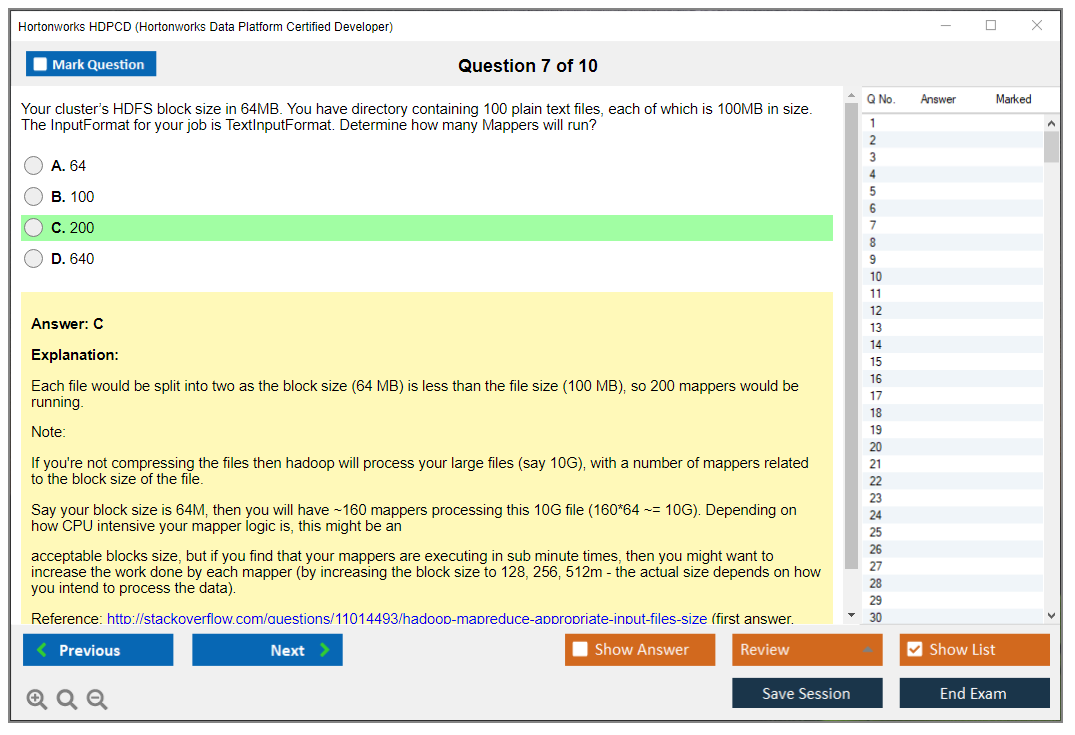The height and width of the screenshot is (735, 1075).
Task: Click the zoom reset magnifier icon
Action: pyautogui.click(x=67, y=700)
